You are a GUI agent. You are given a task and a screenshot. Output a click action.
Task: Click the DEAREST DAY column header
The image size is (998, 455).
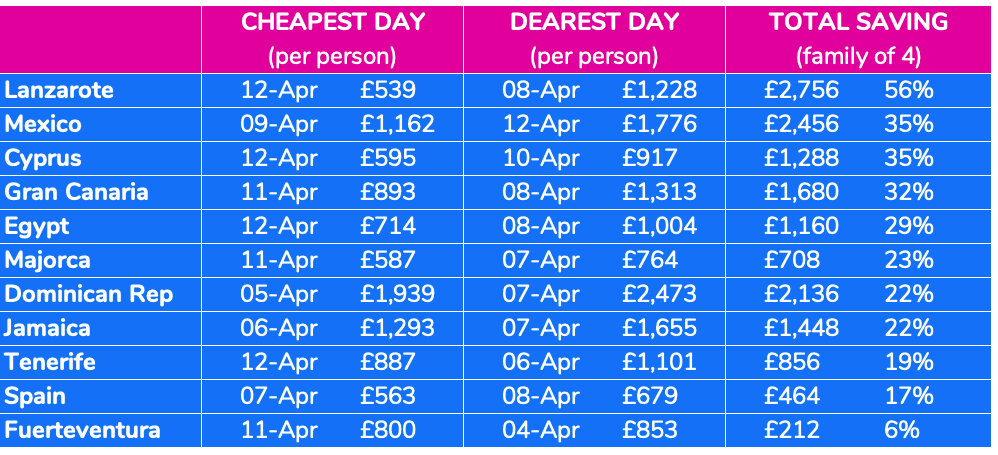[594, 22]
